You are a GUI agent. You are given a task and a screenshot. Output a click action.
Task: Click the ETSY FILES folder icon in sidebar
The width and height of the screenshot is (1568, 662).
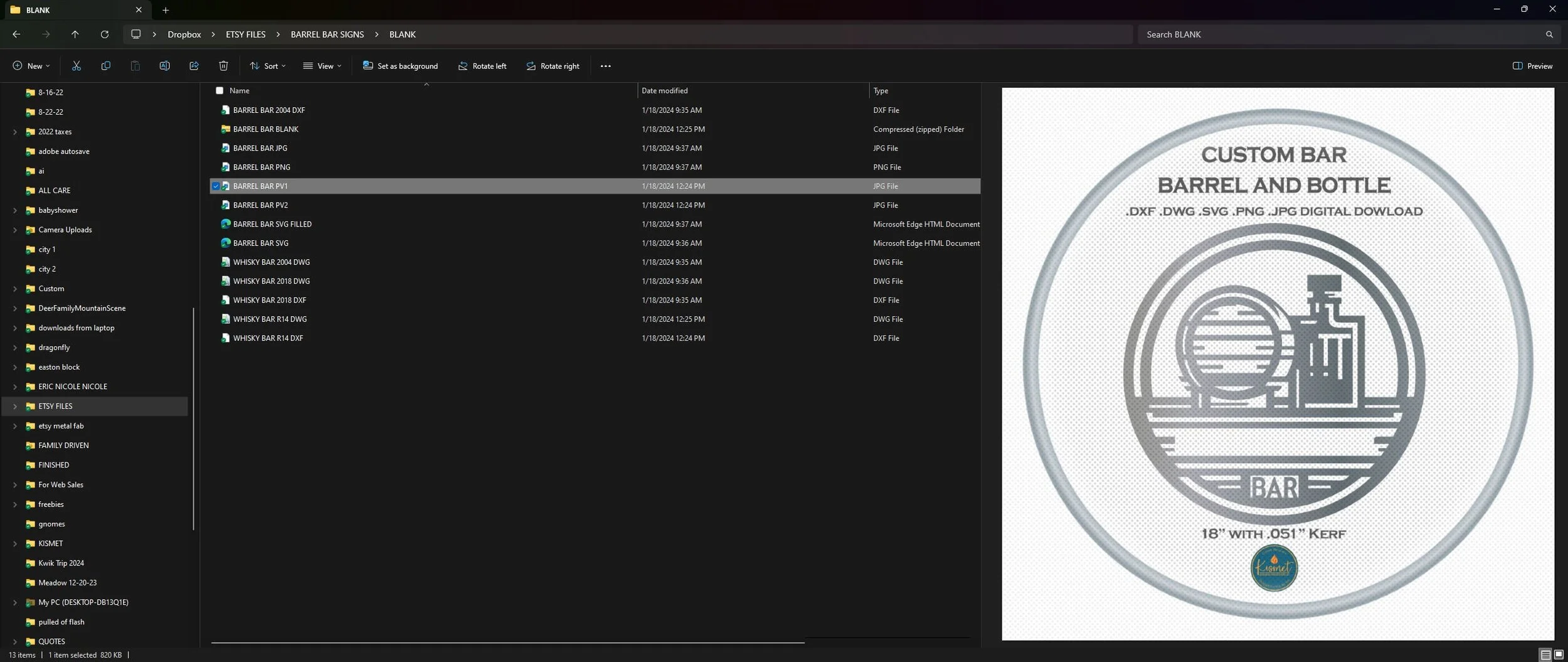click(x=30, y=406)
